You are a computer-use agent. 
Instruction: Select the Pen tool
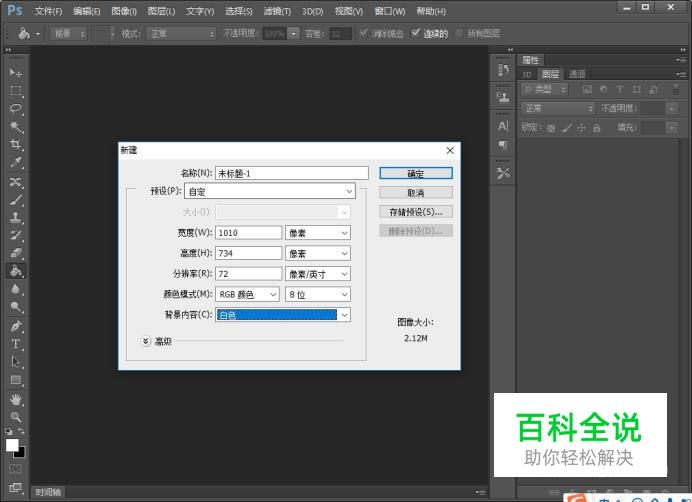point(16,326)
